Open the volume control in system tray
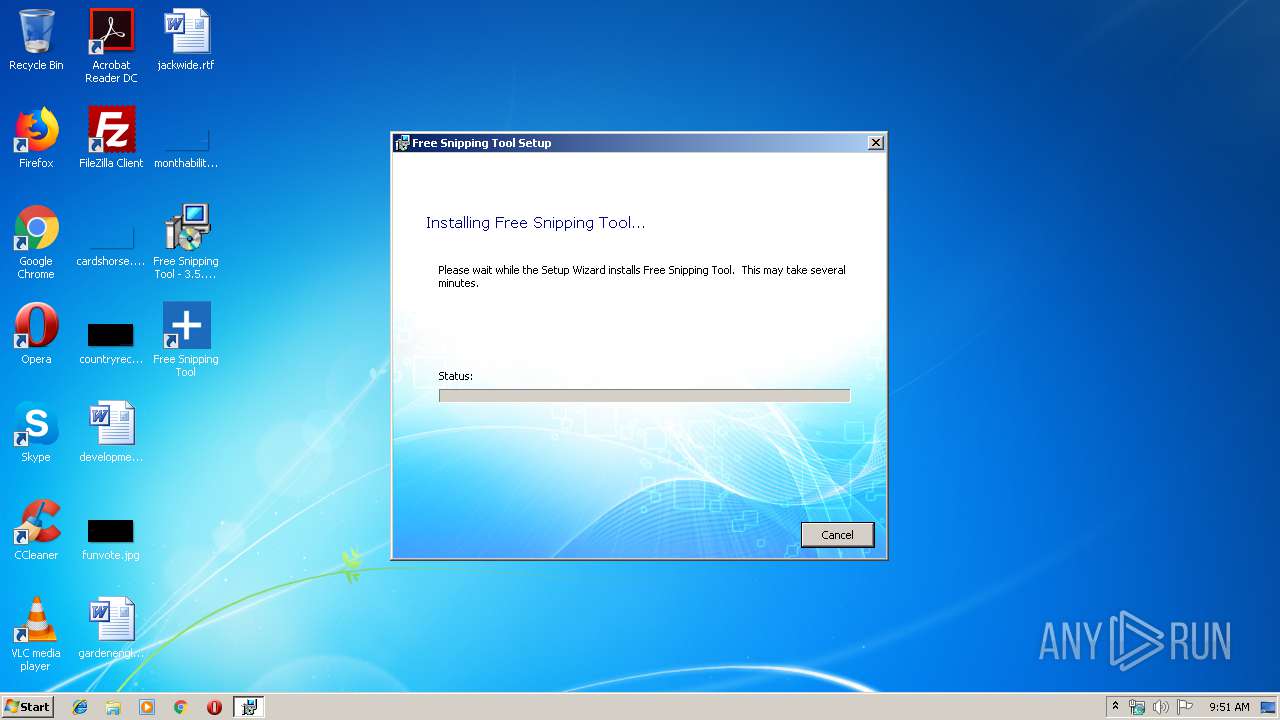Image resolution: width=1280 pixels, height=720 pixels. click(x=1160, y=707)
